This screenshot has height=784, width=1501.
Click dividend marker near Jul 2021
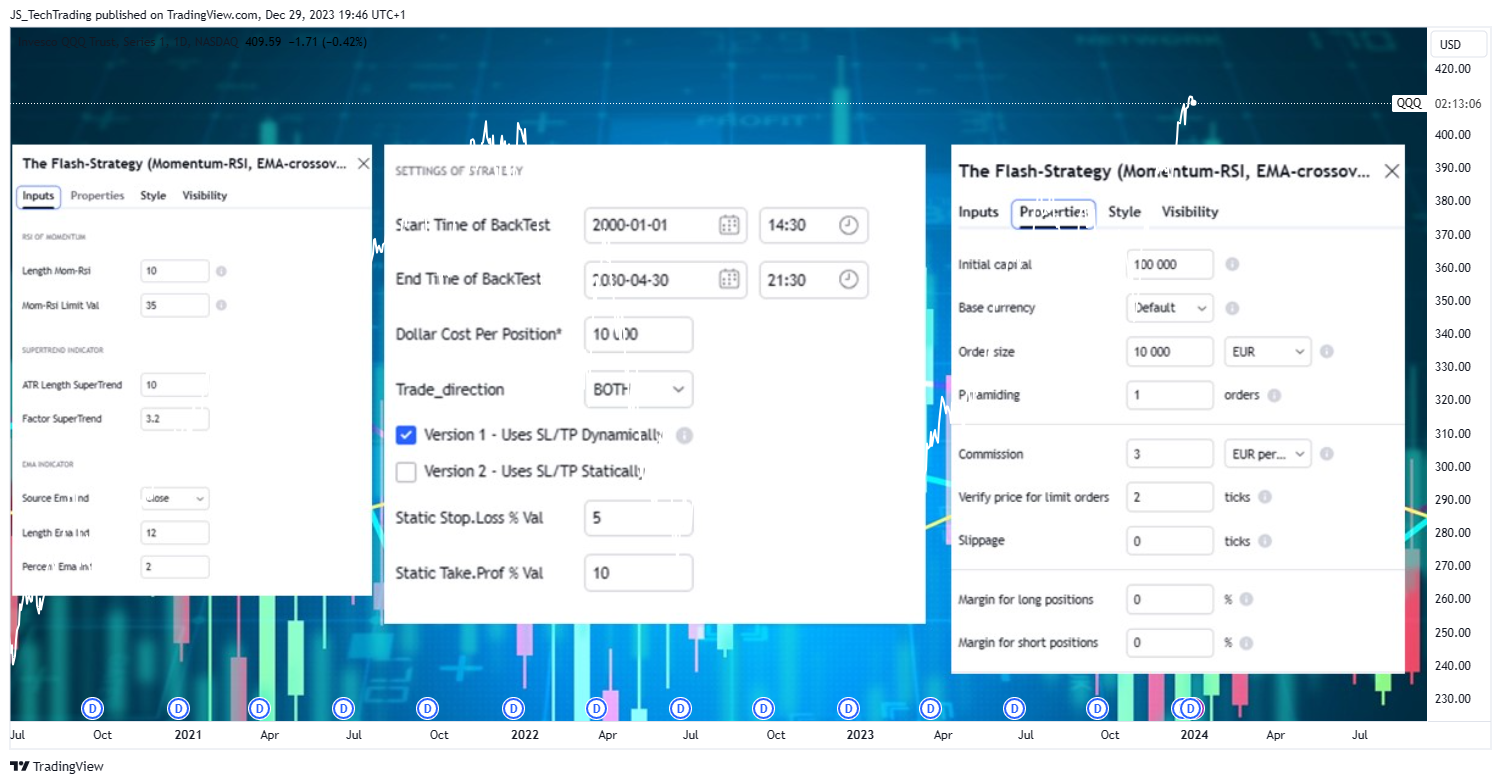(345, 708)
